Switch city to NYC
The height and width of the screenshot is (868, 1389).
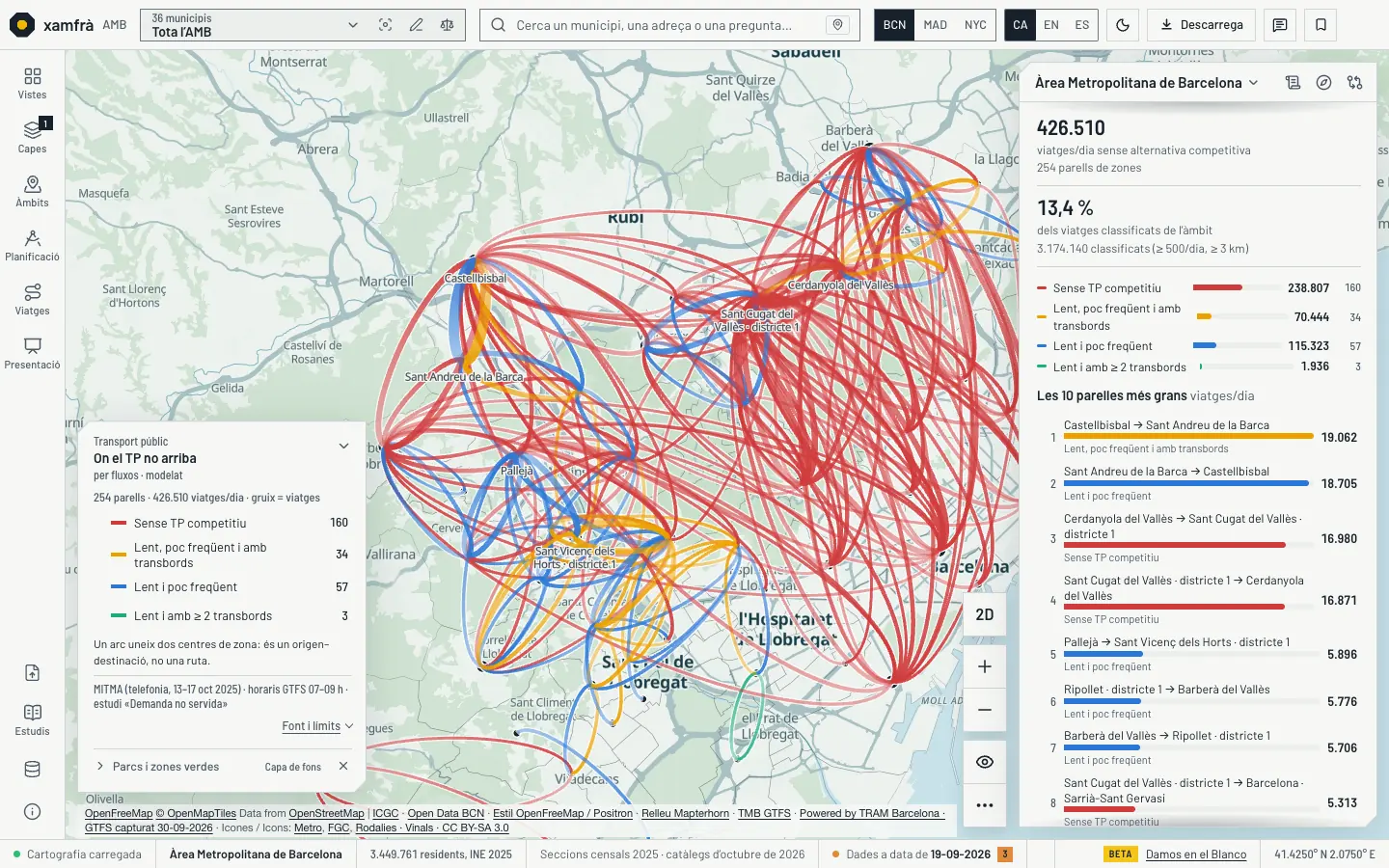click(975, 25)
